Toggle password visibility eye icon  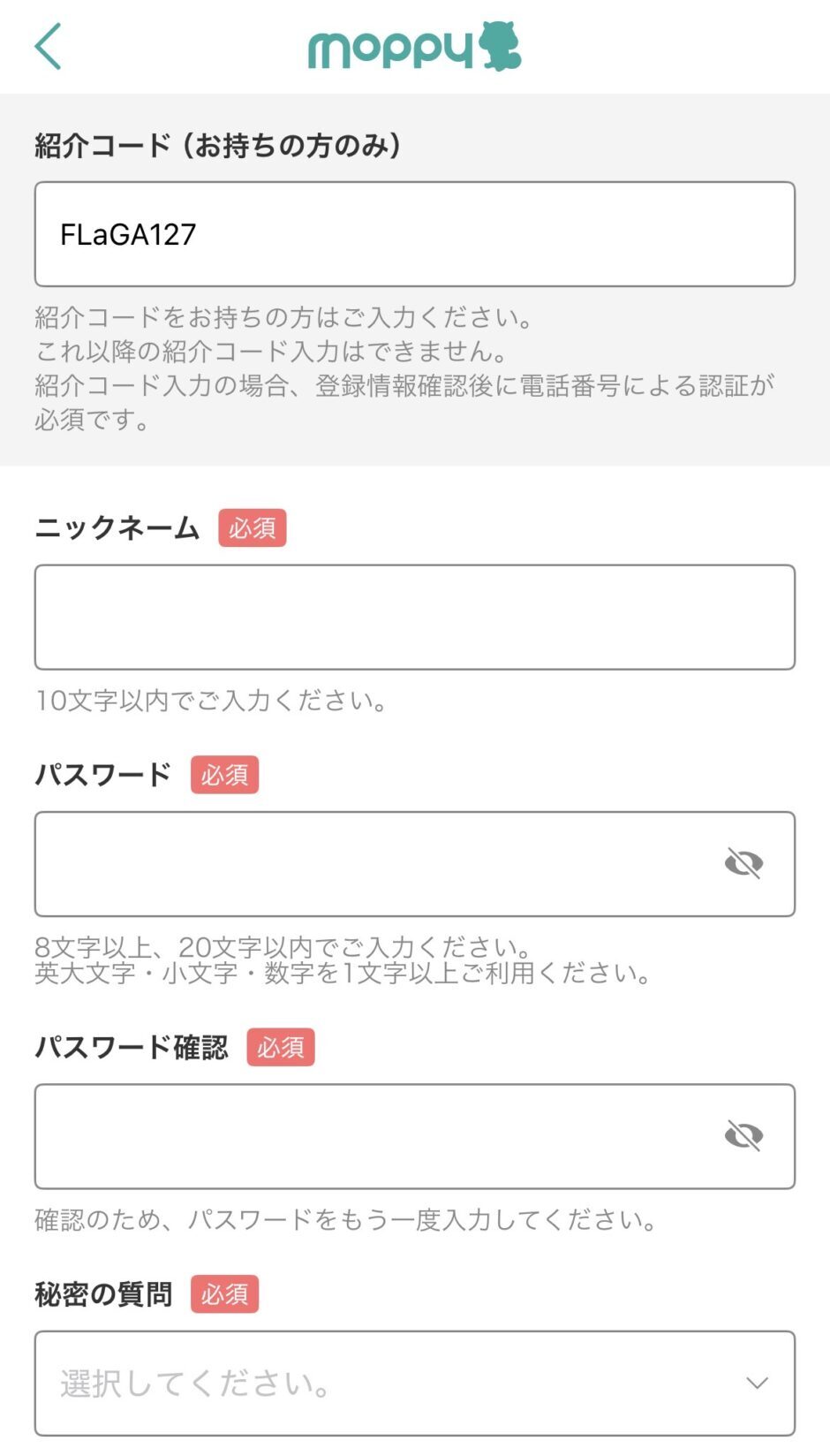pyautogui.click(x=743, y=863)
